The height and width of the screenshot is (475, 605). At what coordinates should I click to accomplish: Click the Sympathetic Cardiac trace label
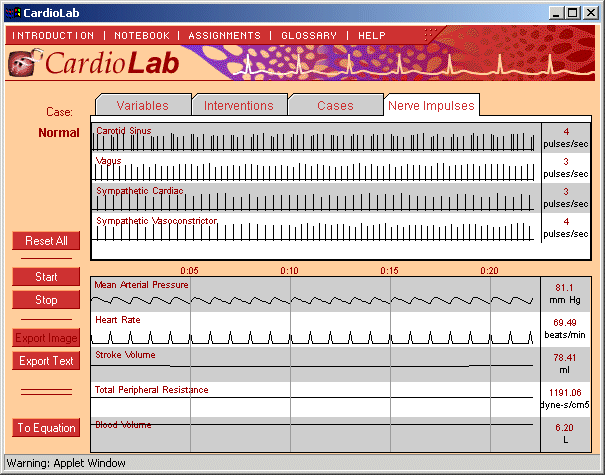point(140,191)
